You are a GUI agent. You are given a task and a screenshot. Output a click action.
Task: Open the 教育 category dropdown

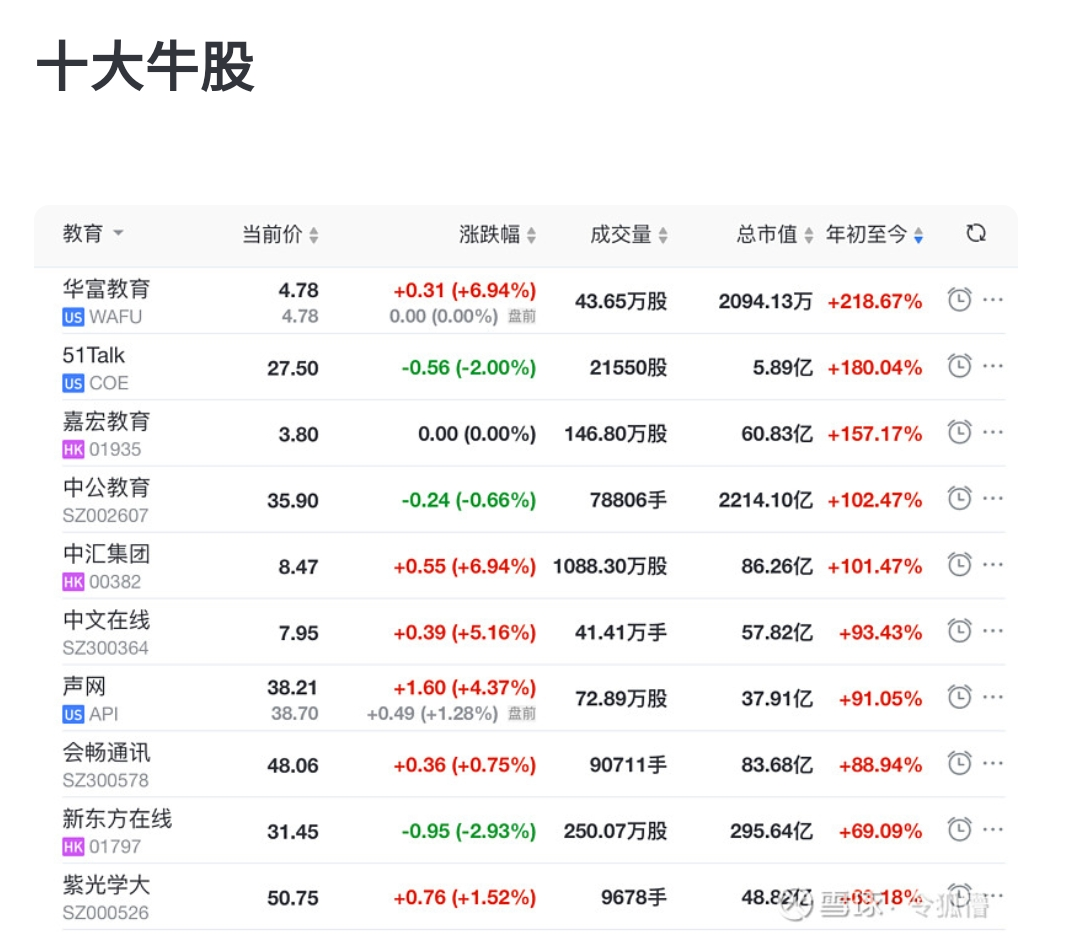coord(93,233)
